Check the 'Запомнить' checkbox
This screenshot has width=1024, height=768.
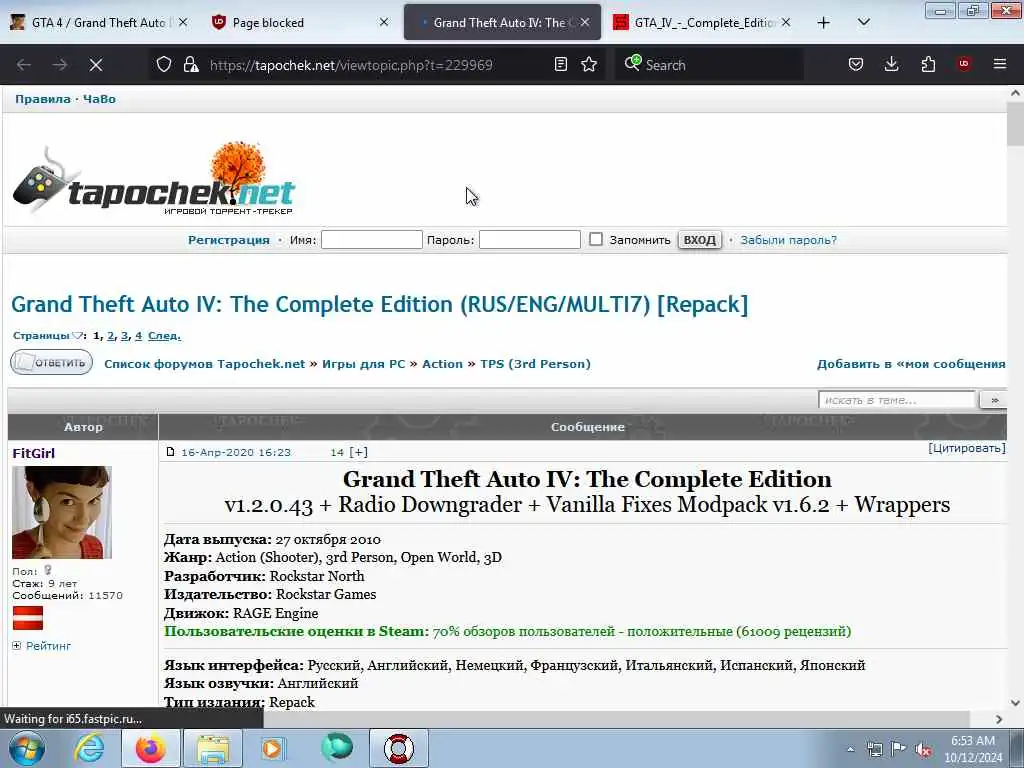(596, 239)
